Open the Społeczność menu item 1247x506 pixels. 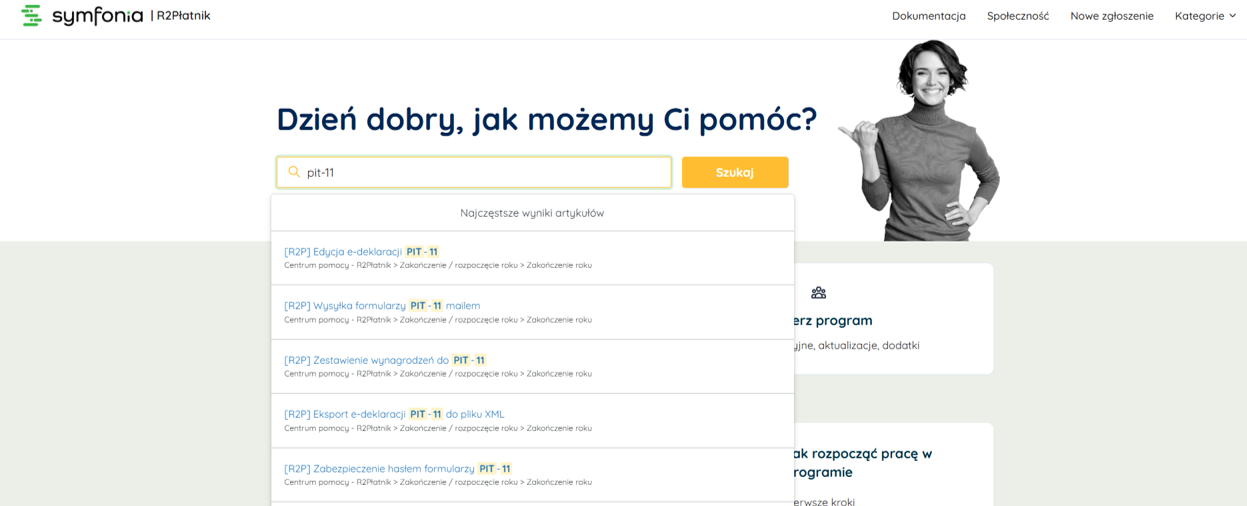coord(1018,16)
